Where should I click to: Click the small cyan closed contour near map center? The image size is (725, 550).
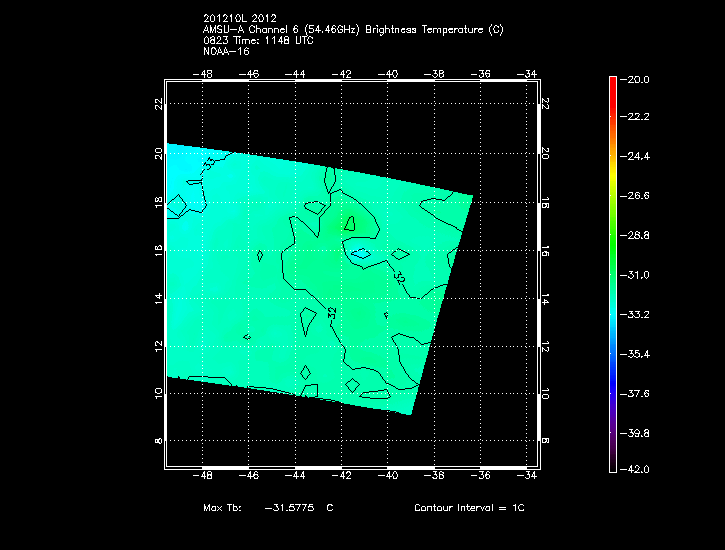(360, 253)
